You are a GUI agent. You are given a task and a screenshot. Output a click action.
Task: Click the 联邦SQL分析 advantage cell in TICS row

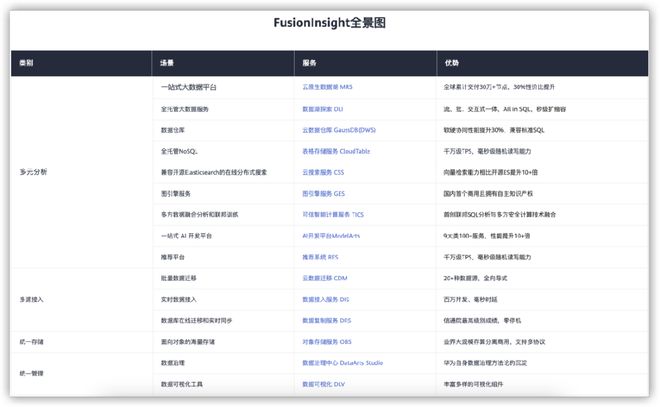coord(500,214)
